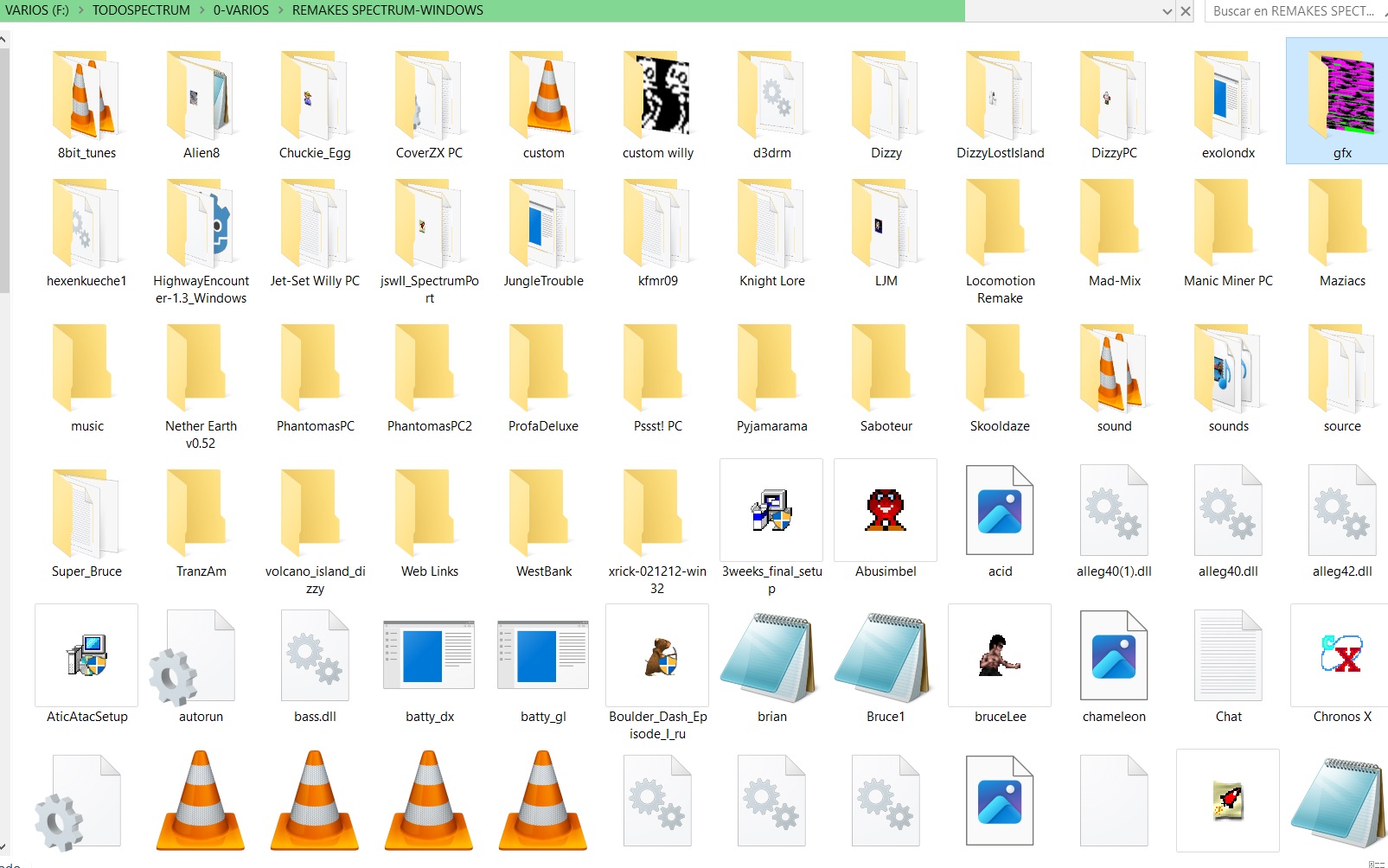Open the custom willy folder
This screenshot has width=1388, height=868.
pos(657,95)
